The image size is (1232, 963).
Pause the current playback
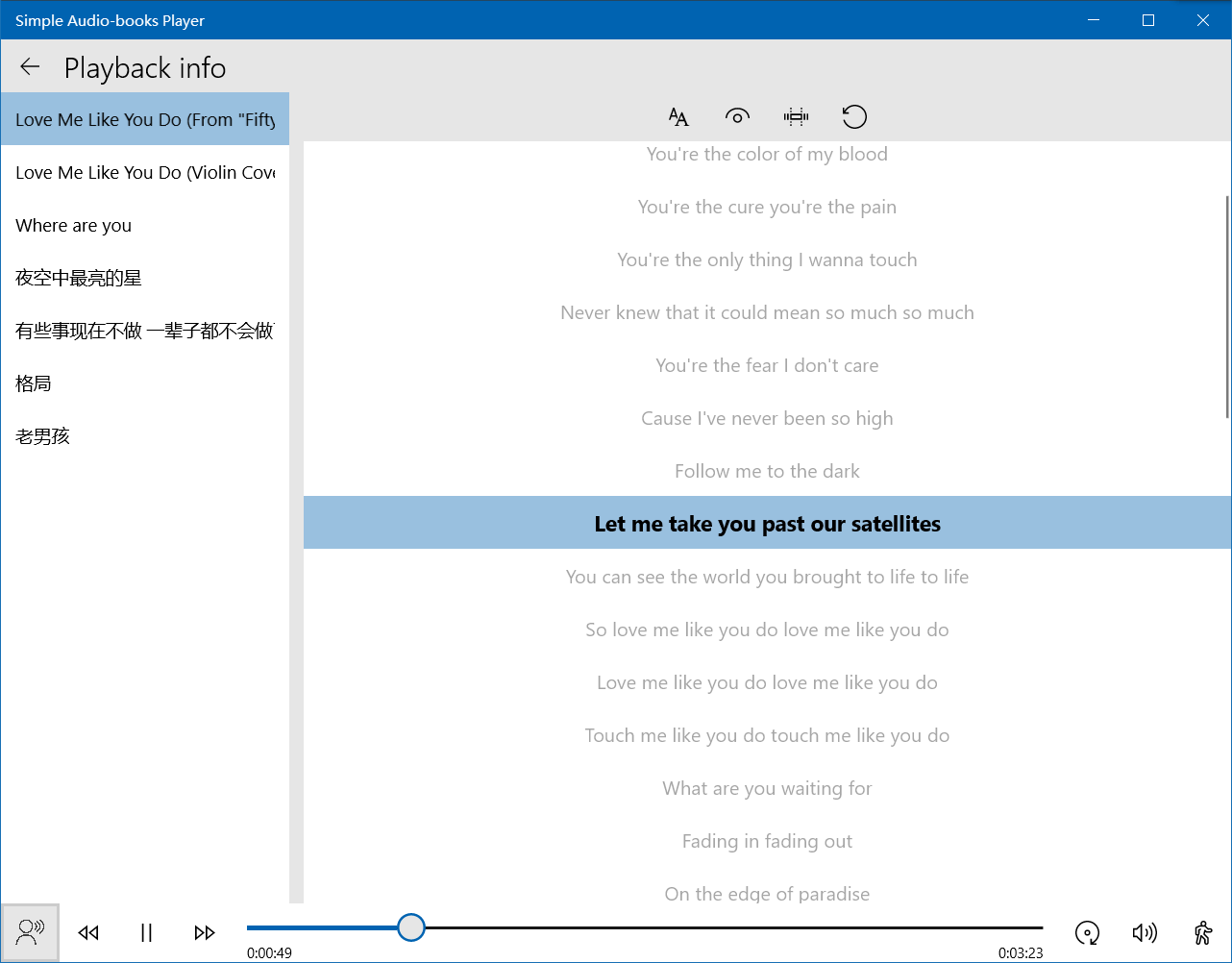pos(146,932)
